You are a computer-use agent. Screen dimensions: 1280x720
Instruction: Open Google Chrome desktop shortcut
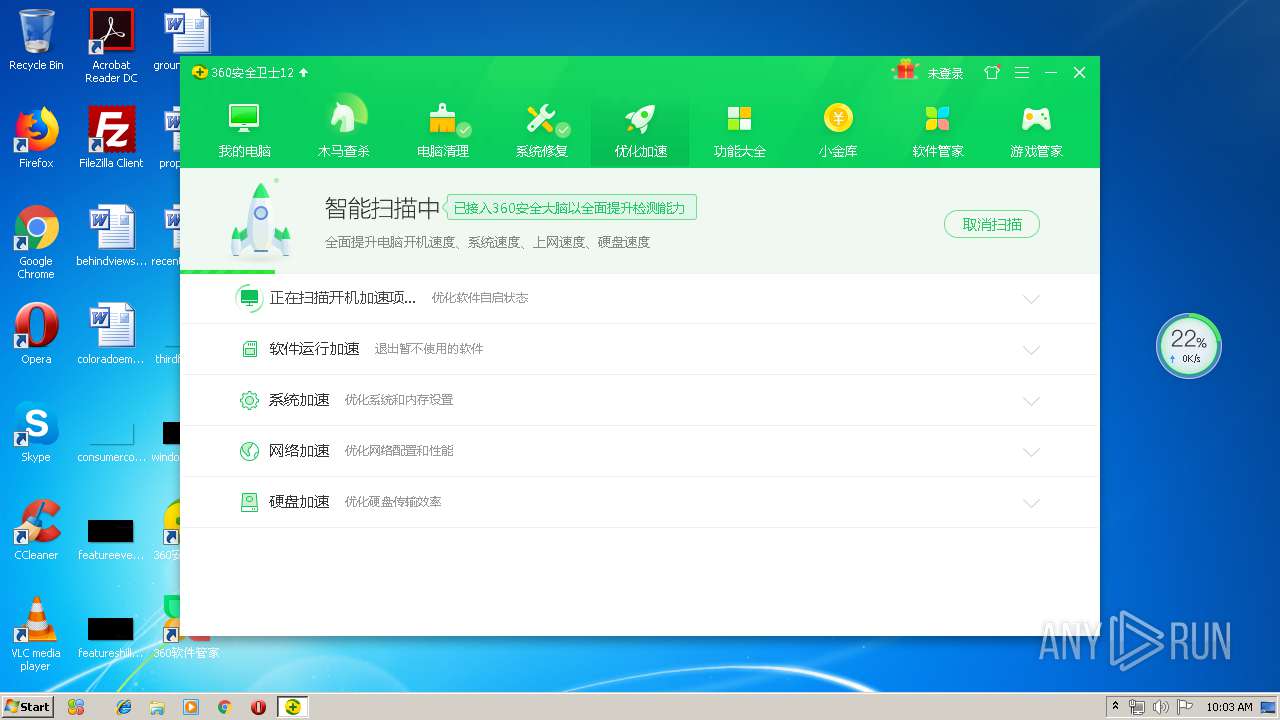(36, 242)
